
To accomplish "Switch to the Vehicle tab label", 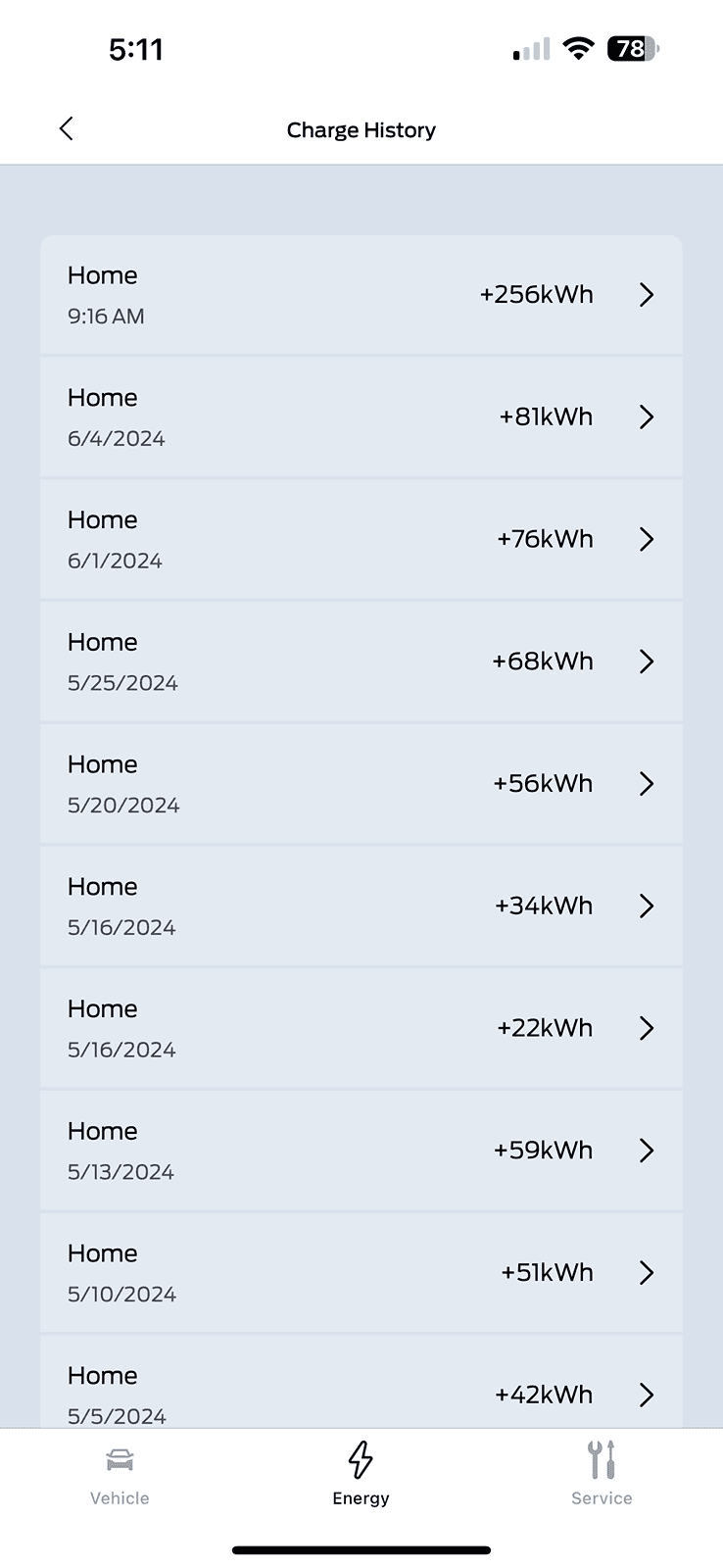I will pyautogui.click(x=120, y=1498).
